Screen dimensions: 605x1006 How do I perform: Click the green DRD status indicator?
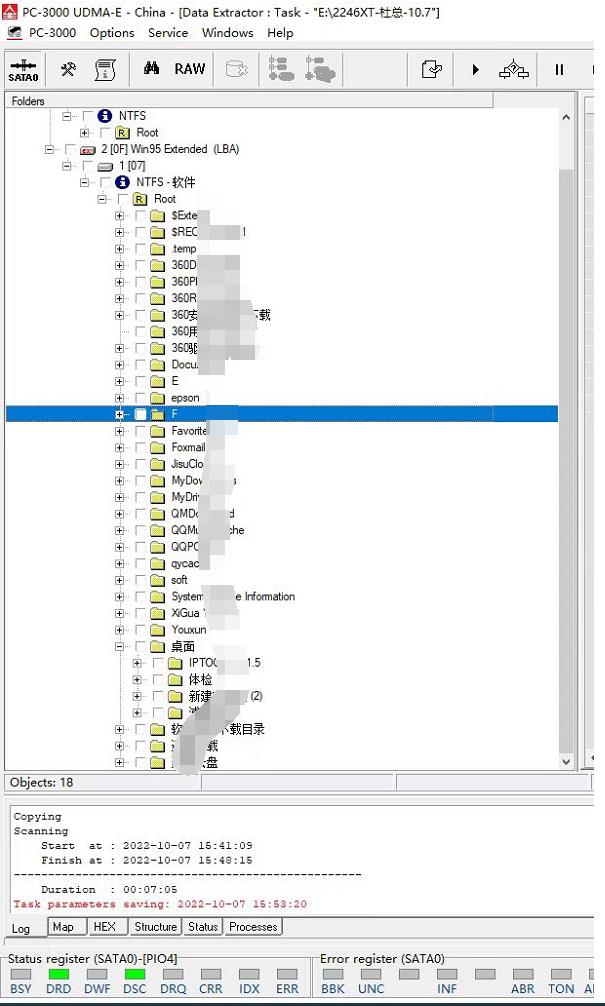click(x=58, y=974)
